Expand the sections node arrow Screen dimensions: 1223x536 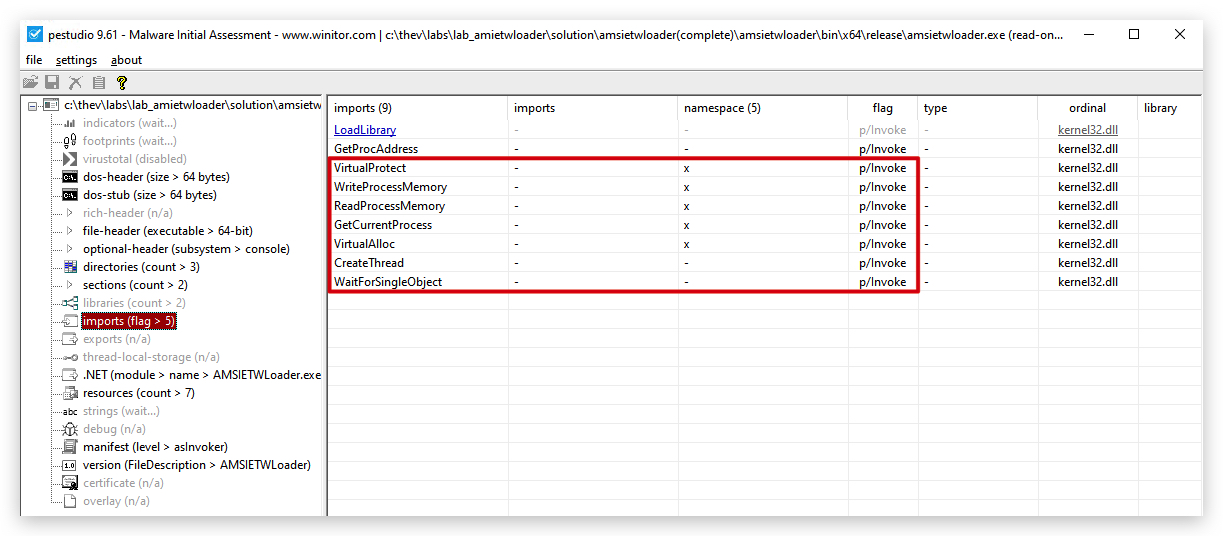[70, 285]
